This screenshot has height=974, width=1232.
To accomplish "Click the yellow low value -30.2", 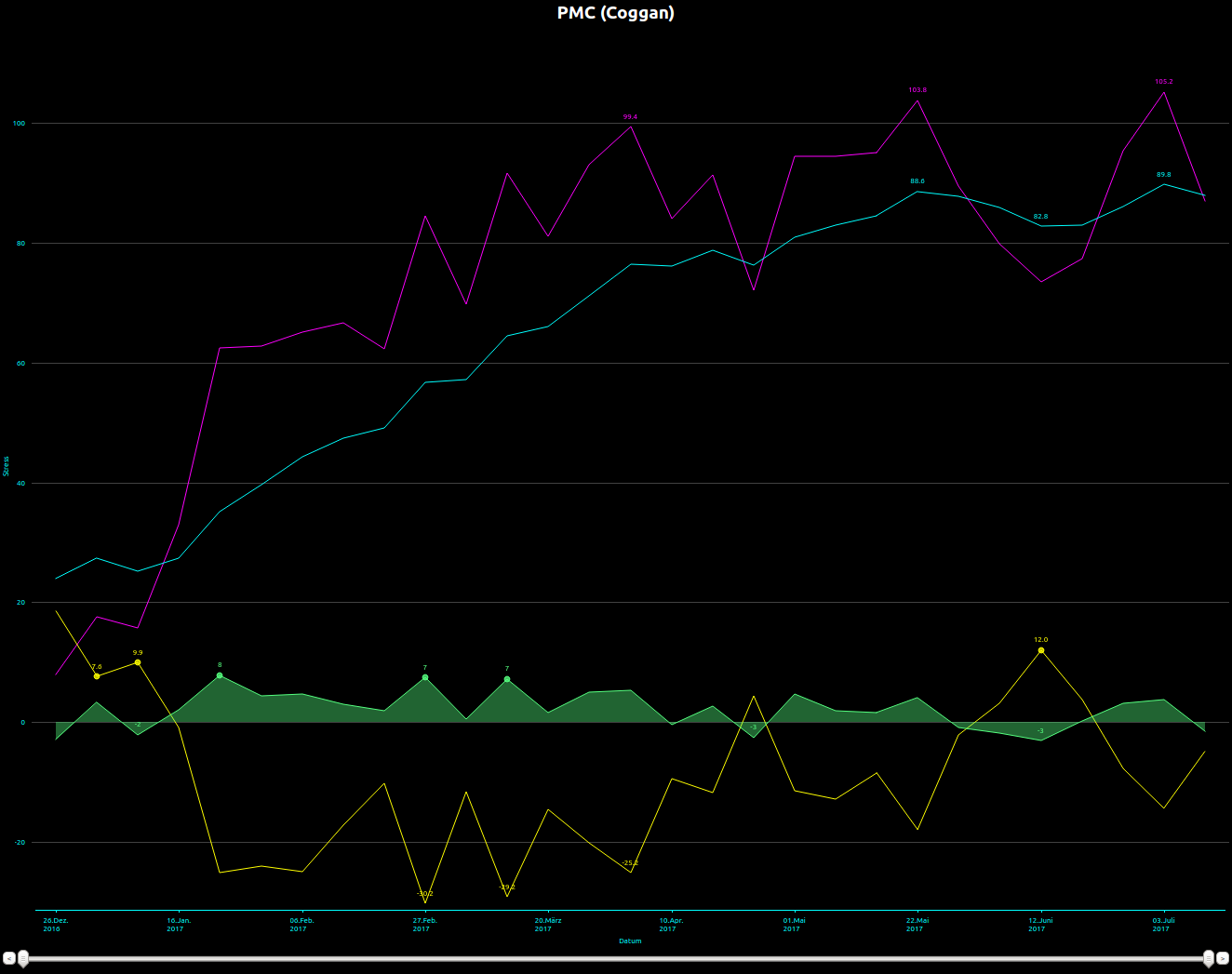I will coord(425,894).
